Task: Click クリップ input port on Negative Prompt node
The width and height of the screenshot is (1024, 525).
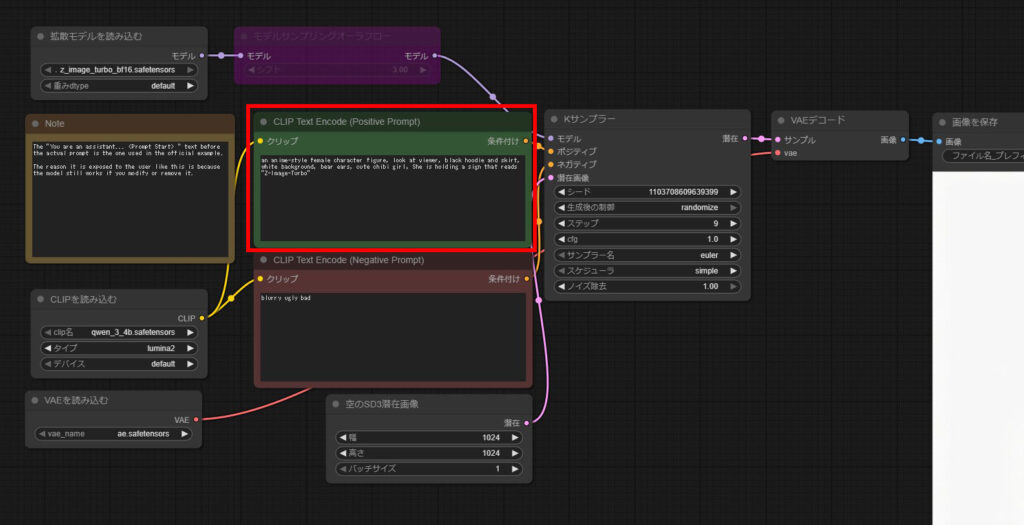Action: pos(260,279)
